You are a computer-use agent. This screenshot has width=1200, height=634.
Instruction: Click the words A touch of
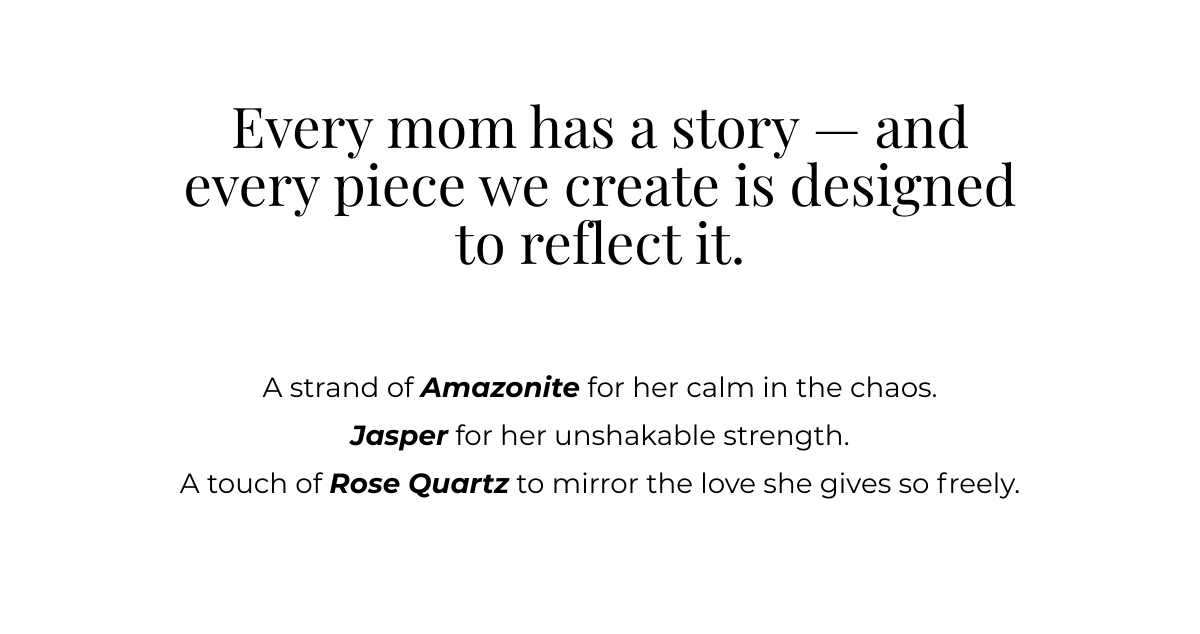pyautogui.click(x=251, y=486)
